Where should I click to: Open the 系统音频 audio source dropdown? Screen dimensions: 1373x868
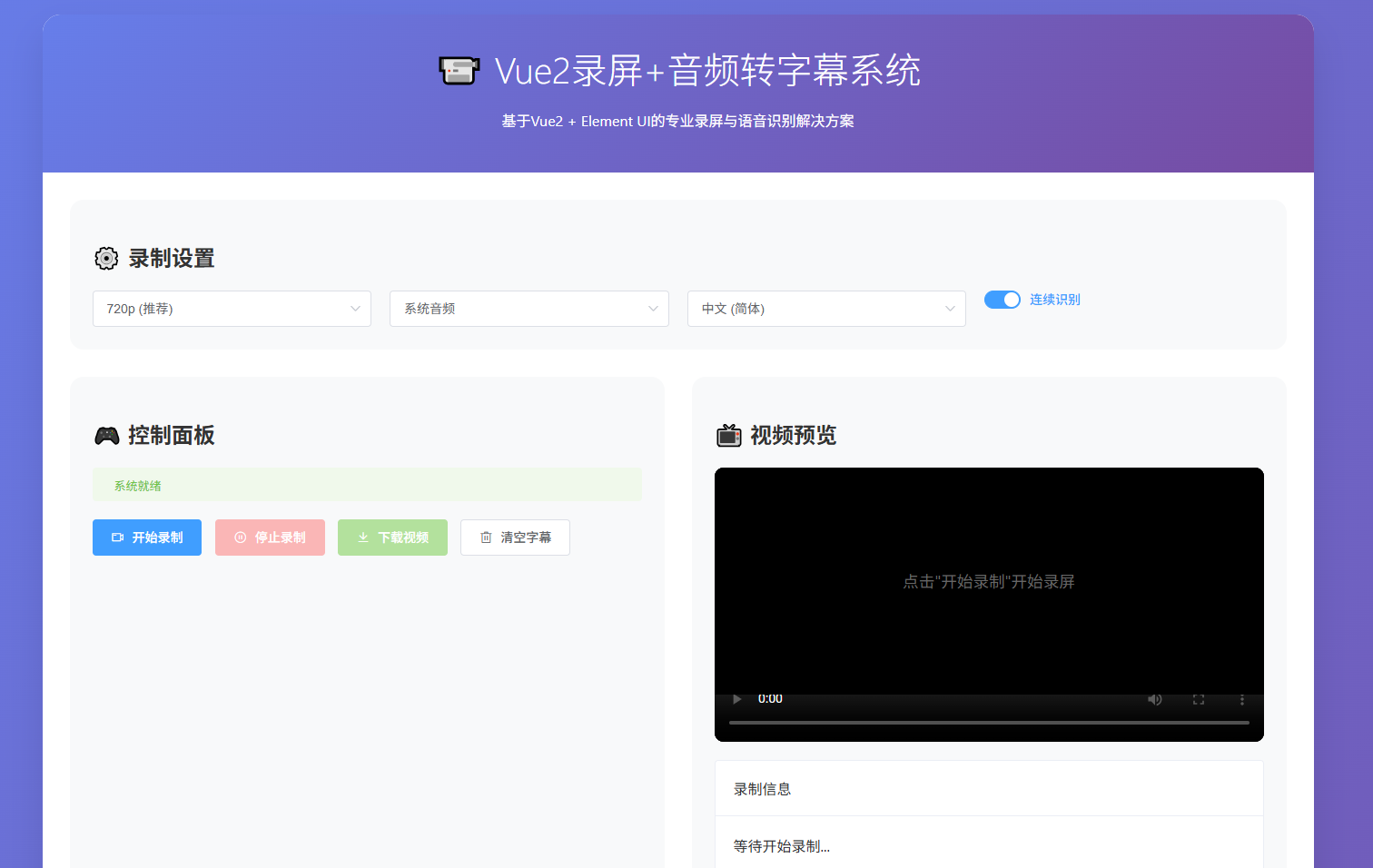pos(529,309)
